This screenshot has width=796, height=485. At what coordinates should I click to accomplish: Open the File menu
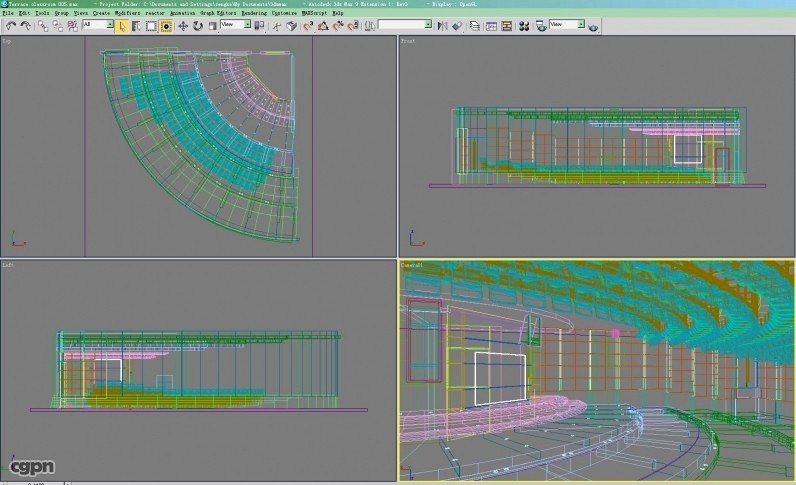click(x=8, y=13)
